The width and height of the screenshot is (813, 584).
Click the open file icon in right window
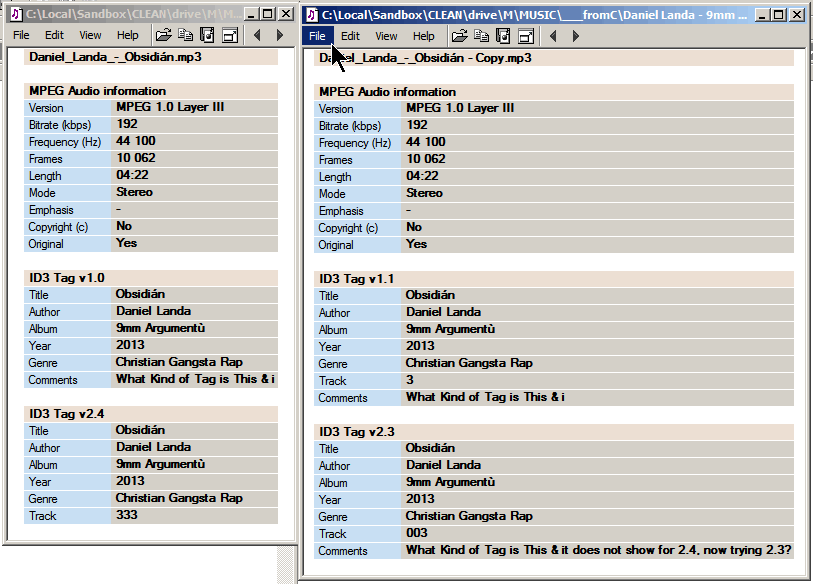459,36
